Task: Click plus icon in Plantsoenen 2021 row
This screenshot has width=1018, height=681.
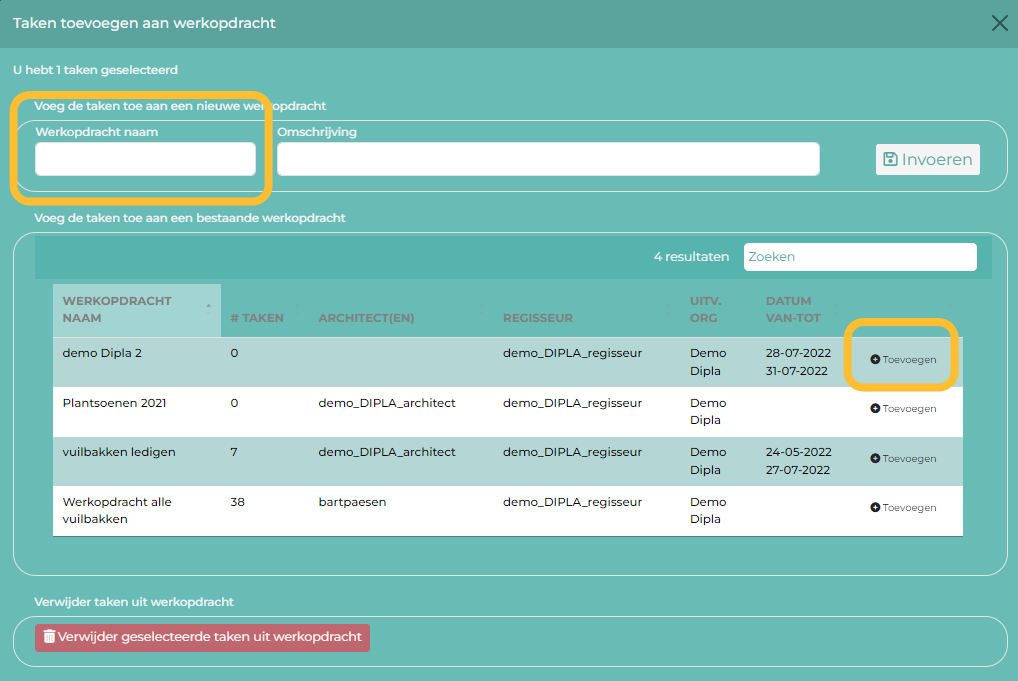Action: [875, 409]
